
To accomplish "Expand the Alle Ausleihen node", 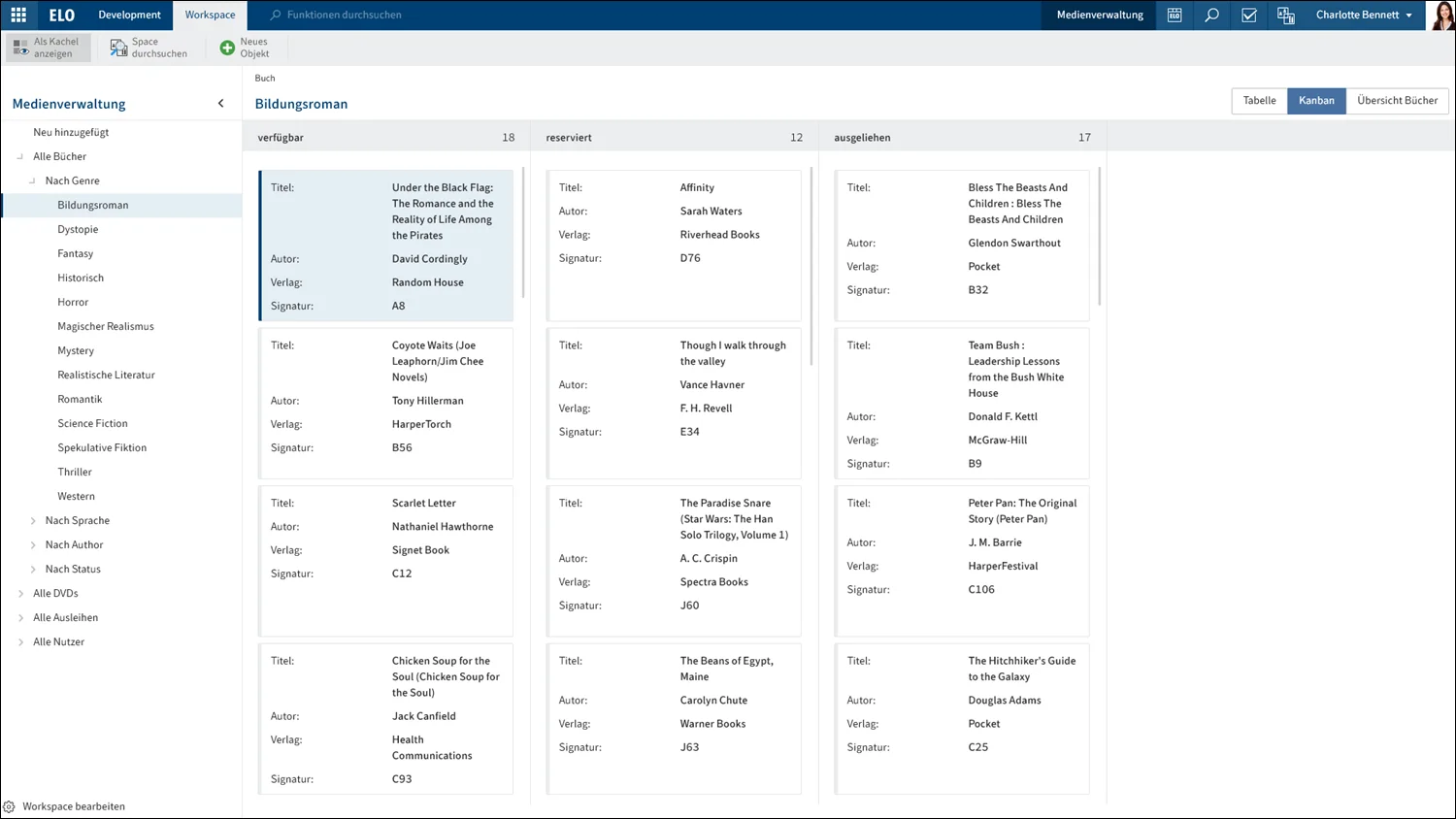I will [x=20, y=618].
